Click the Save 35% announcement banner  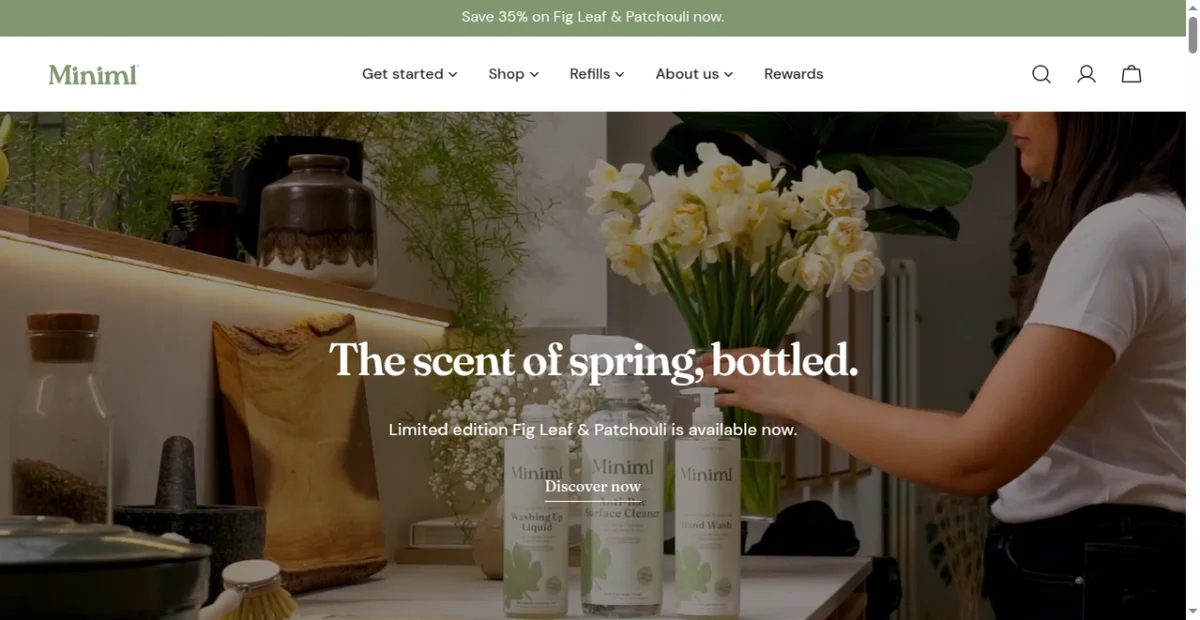593,17
